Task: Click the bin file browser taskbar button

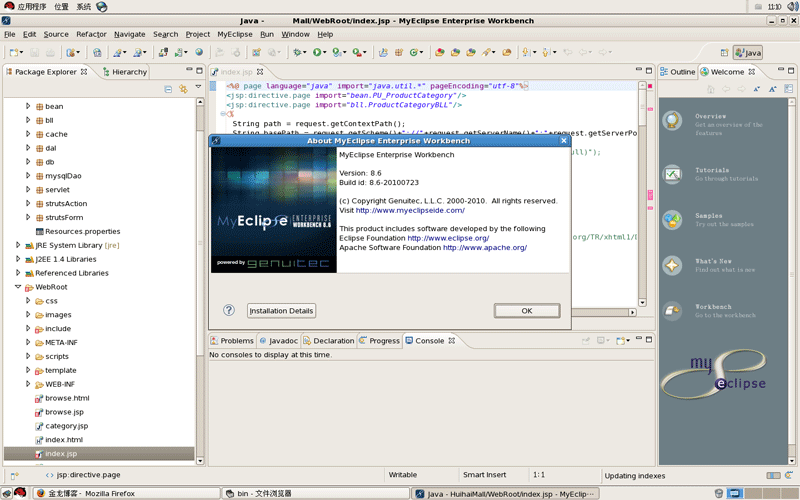Action: click(x=316, y=493)
